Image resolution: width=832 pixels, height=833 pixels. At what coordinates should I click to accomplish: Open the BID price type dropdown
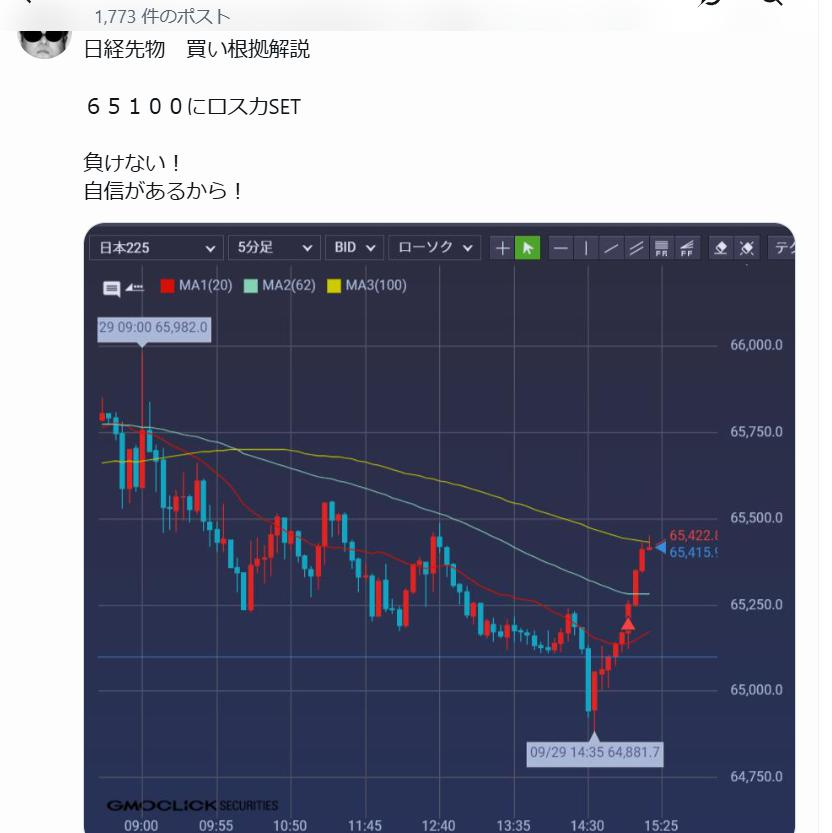pyautogui.click(x=354, y=248)
